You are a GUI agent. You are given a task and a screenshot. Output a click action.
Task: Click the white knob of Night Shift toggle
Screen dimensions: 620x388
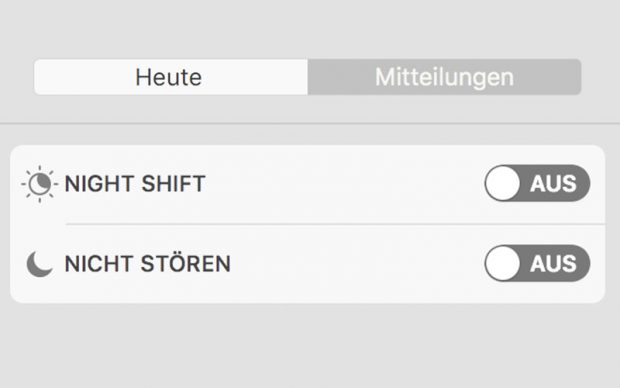click(x=503, y=183)
